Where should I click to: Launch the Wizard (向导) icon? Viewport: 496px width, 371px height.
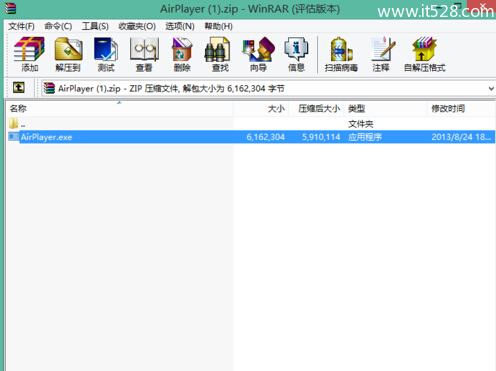(x=258, y=54)
